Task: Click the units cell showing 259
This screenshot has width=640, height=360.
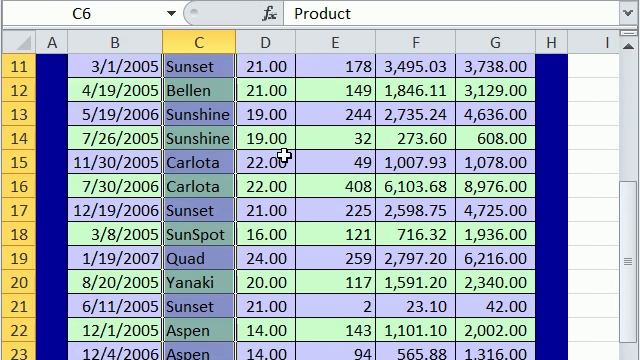Action: (x=335, y=258)
